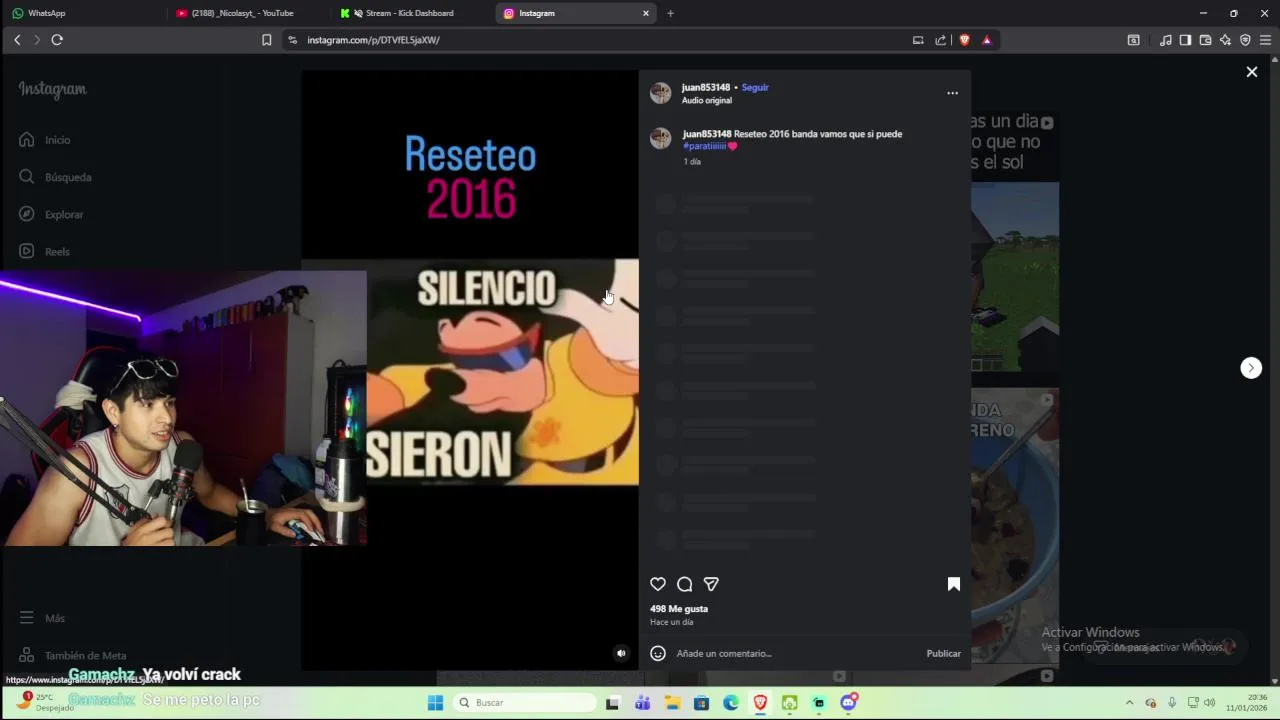Open Microsoft Edge from the taskbar
This screenshot has height=720, width=1280.
point(731,703)
